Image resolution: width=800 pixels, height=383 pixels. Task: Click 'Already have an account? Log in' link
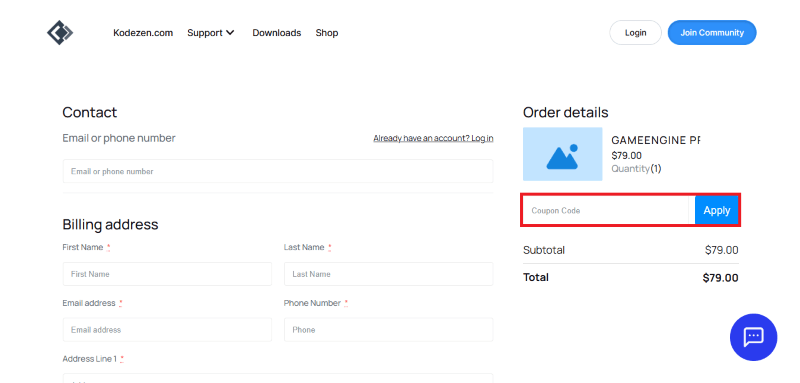click(x=433, y=138)
